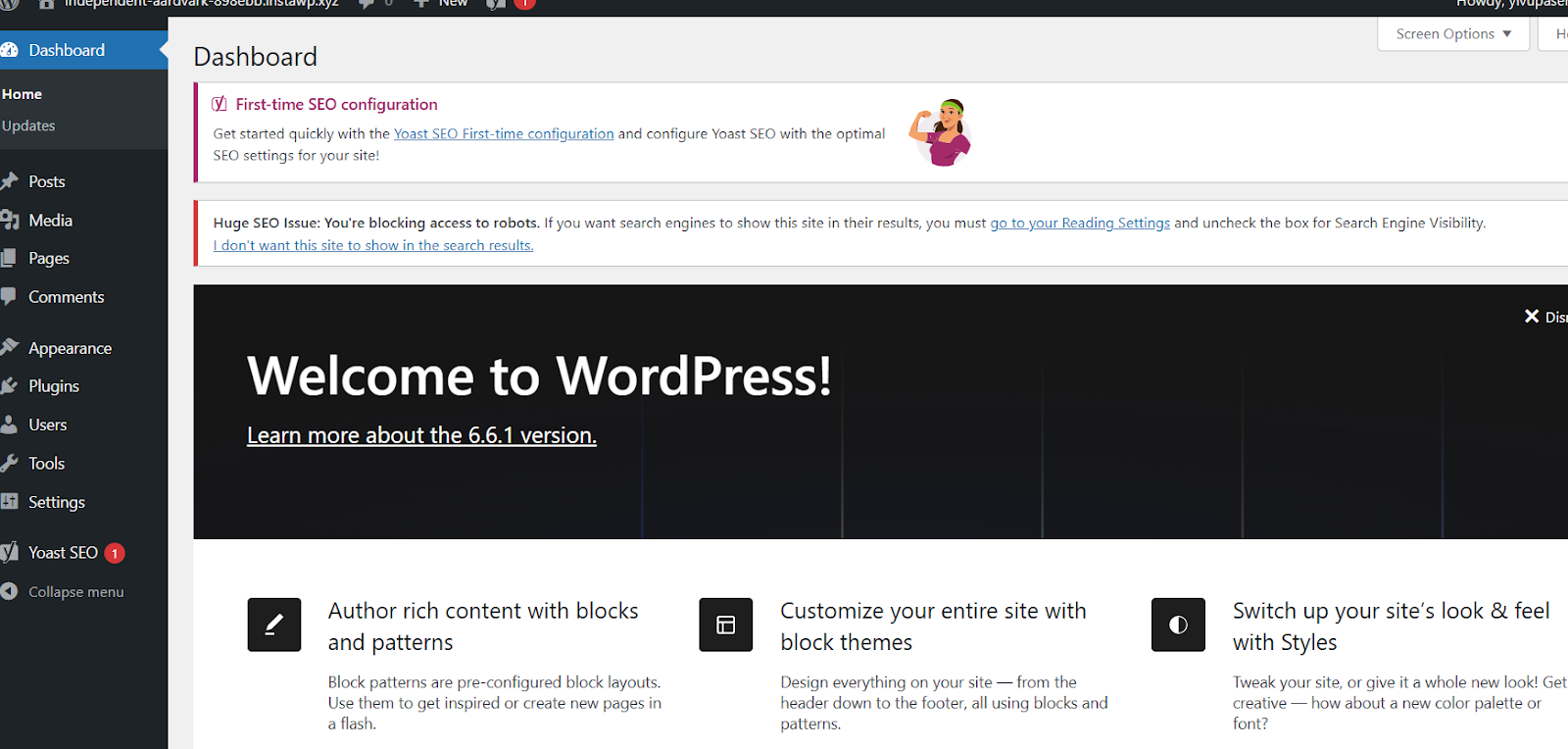Screen dimensions: 1568x749
Task: Click the half-circle Styles icon
Action: tap(1178, 624)
